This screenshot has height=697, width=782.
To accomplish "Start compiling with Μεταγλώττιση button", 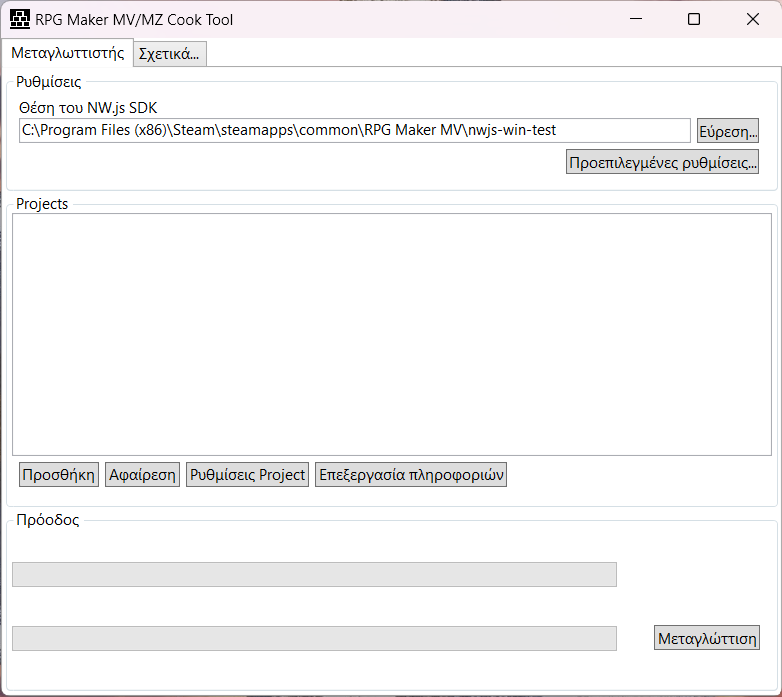I will (x=707, y=638).
